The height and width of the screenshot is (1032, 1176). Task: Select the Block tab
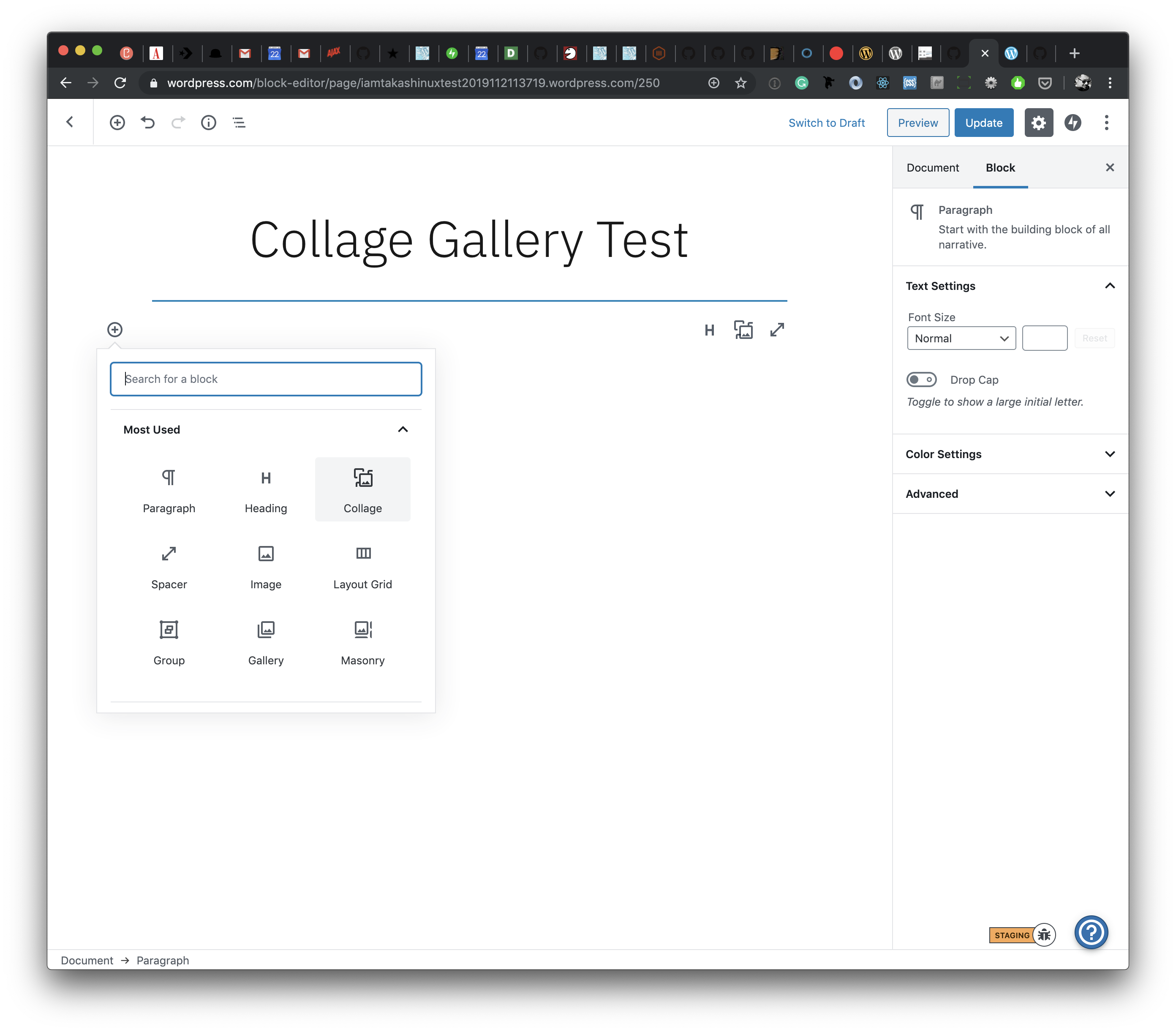[1000, 167]
